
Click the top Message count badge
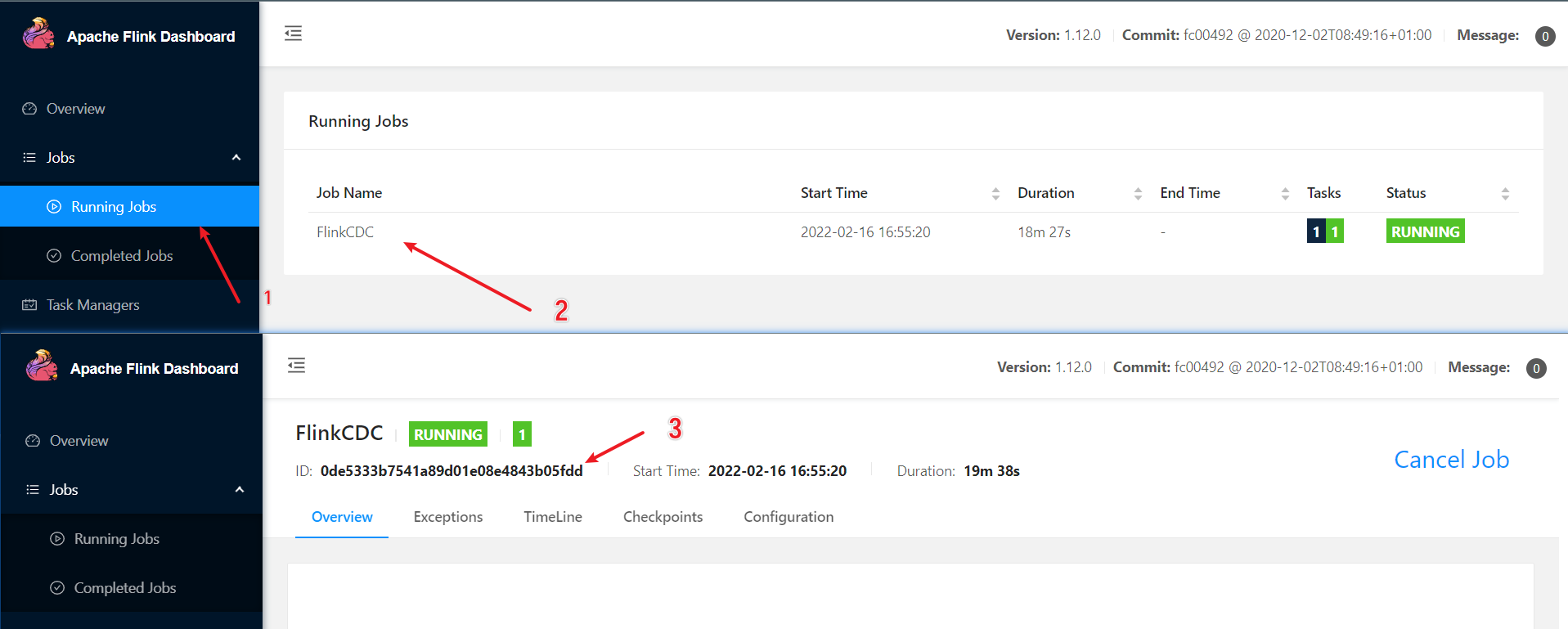pyautogui.click(x=1545, y=36)
